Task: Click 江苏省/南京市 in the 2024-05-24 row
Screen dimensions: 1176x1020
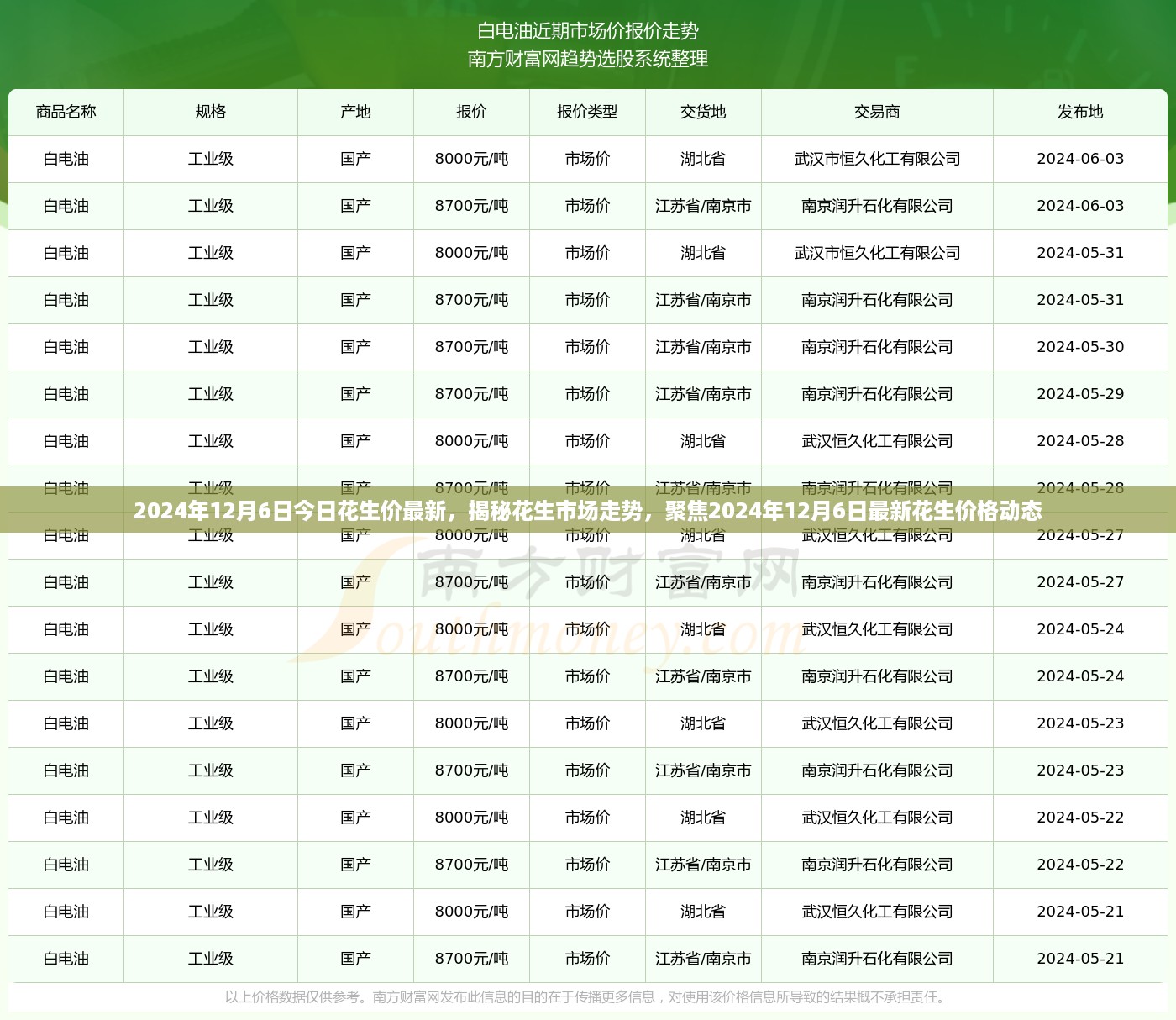Action: [703, 676]
